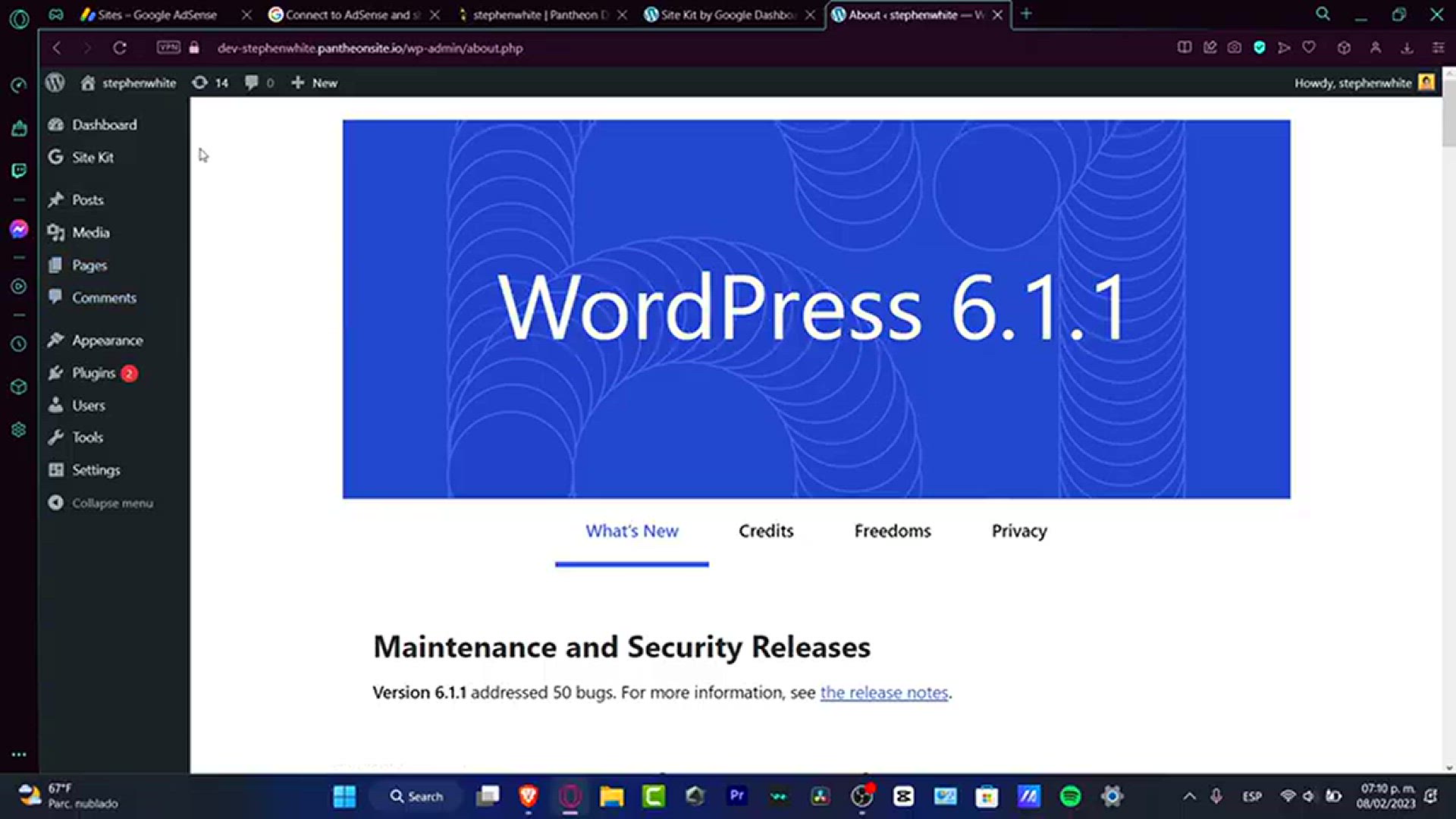Open the Easy Setup settings icon

(x=1439, y=48)
